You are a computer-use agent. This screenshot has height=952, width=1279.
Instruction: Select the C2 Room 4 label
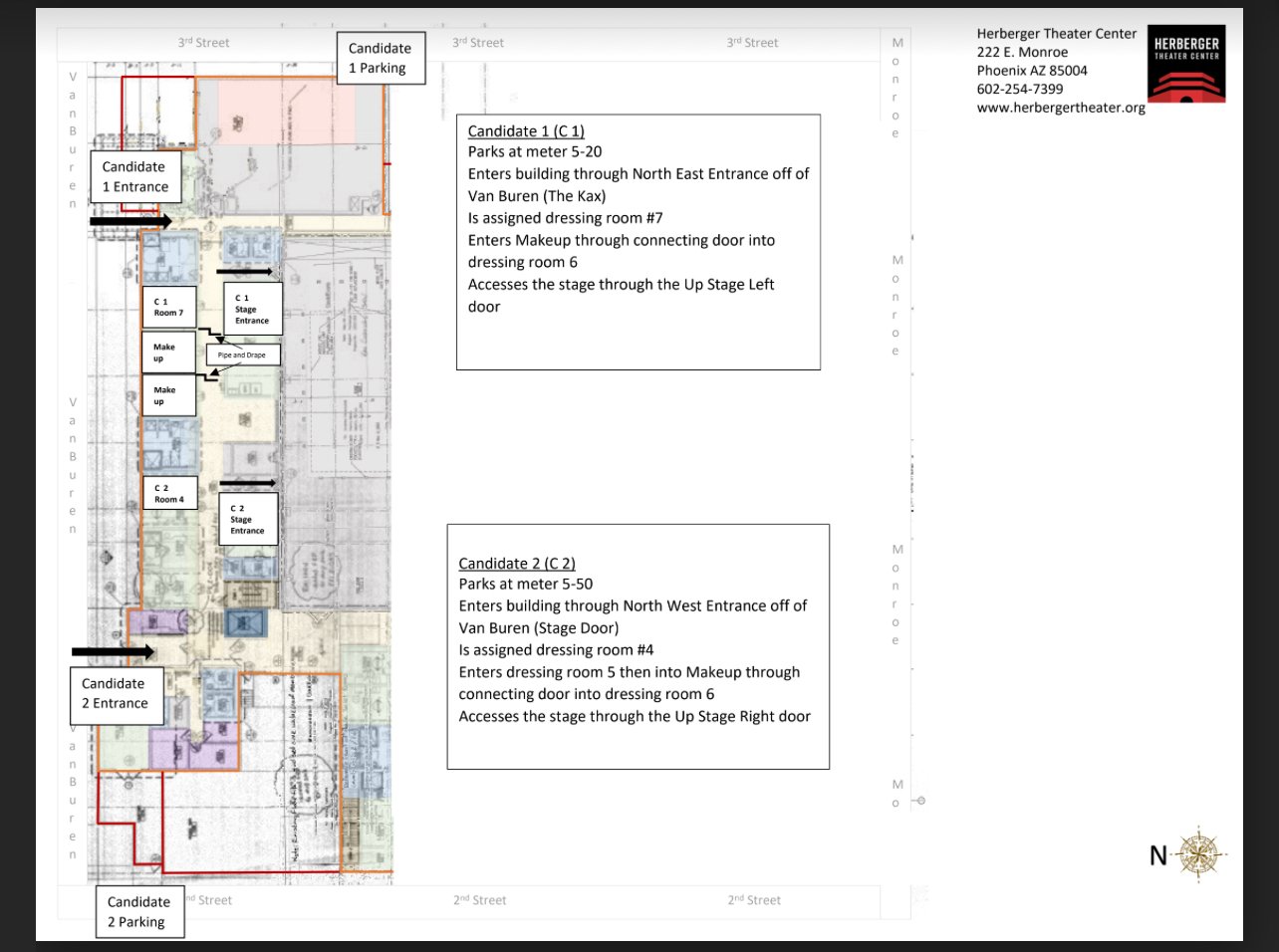tap(169, 494)
